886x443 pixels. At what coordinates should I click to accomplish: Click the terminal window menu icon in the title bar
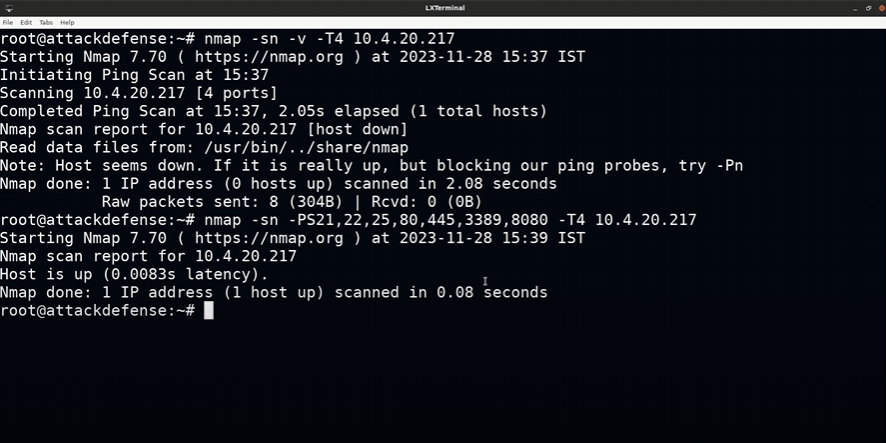pyautogui.click(x=7, y=8)
